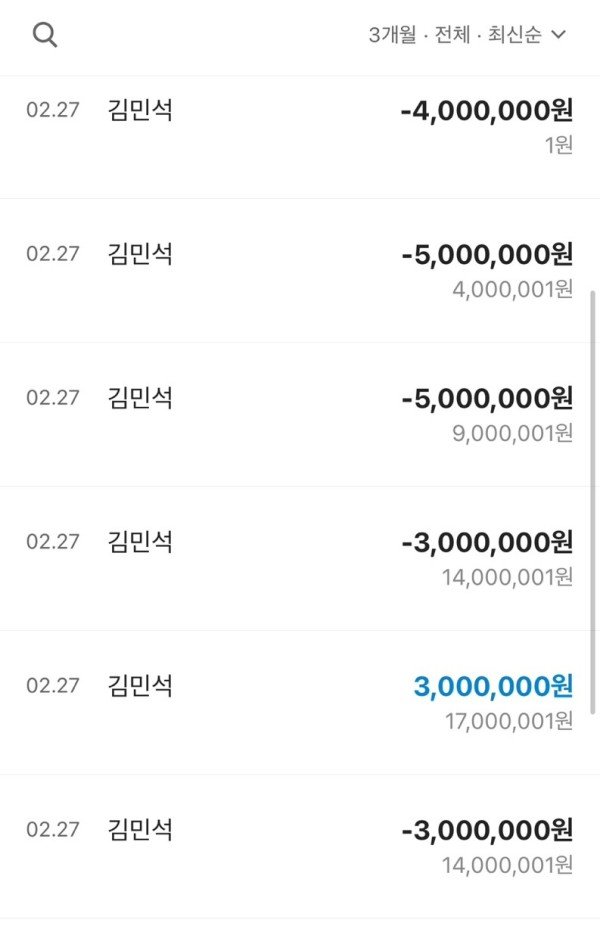Tap the 02.27 date on the -4,000,000원 row
The width and height of the screenshot is (600, 932).
(52, 110)
